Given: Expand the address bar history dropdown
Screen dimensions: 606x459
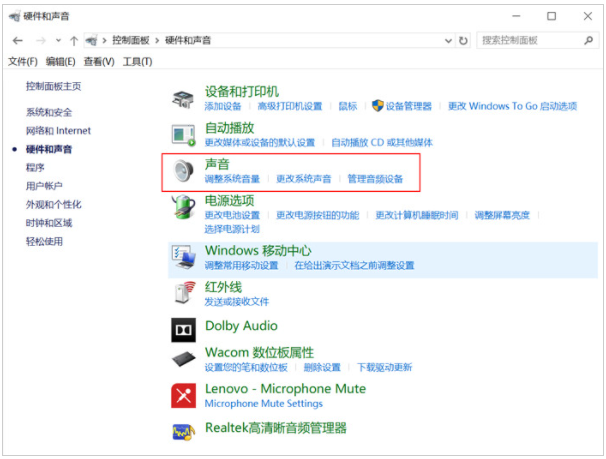Looking at the screenshot, I should coord(447,40).
